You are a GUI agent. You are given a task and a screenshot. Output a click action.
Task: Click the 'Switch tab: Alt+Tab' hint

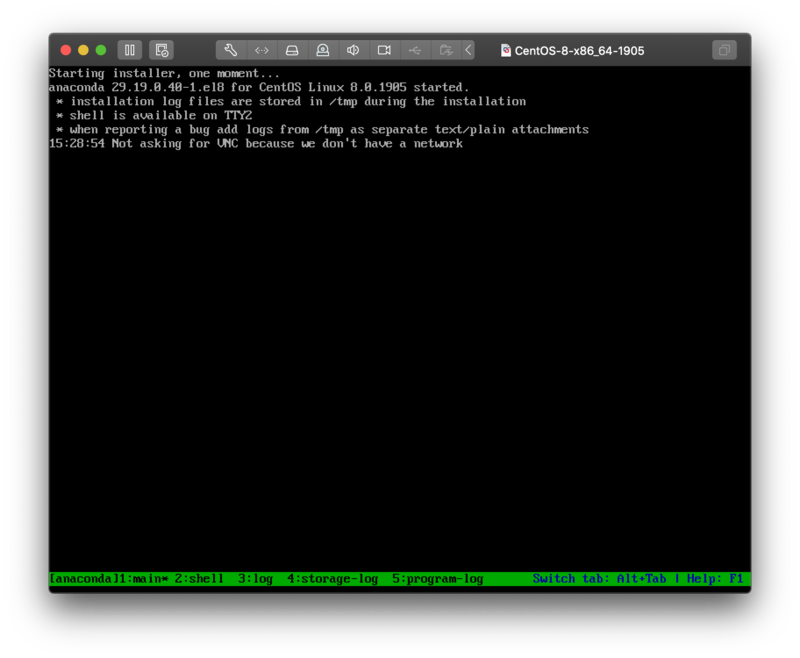[599, 578]
